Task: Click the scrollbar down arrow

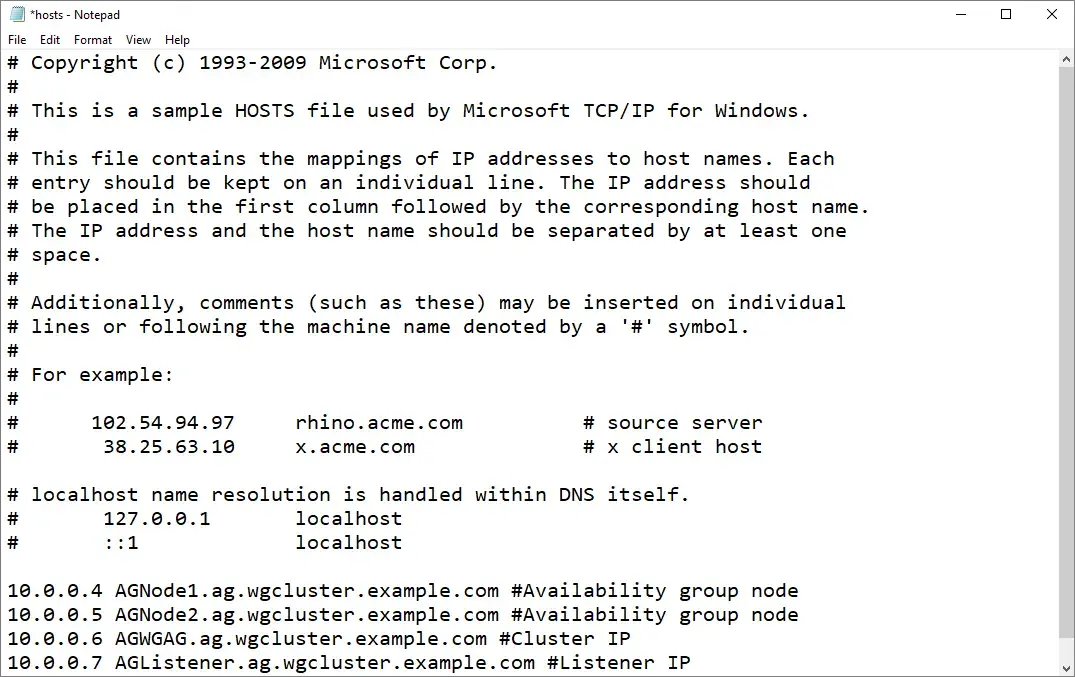Action: coord(1065,666)
